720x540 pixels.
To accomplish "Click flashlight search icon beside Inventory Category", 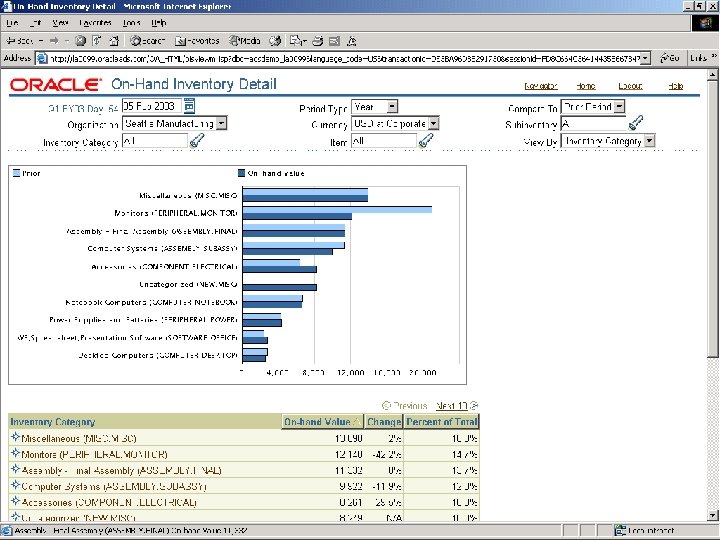I will [197, 141].
